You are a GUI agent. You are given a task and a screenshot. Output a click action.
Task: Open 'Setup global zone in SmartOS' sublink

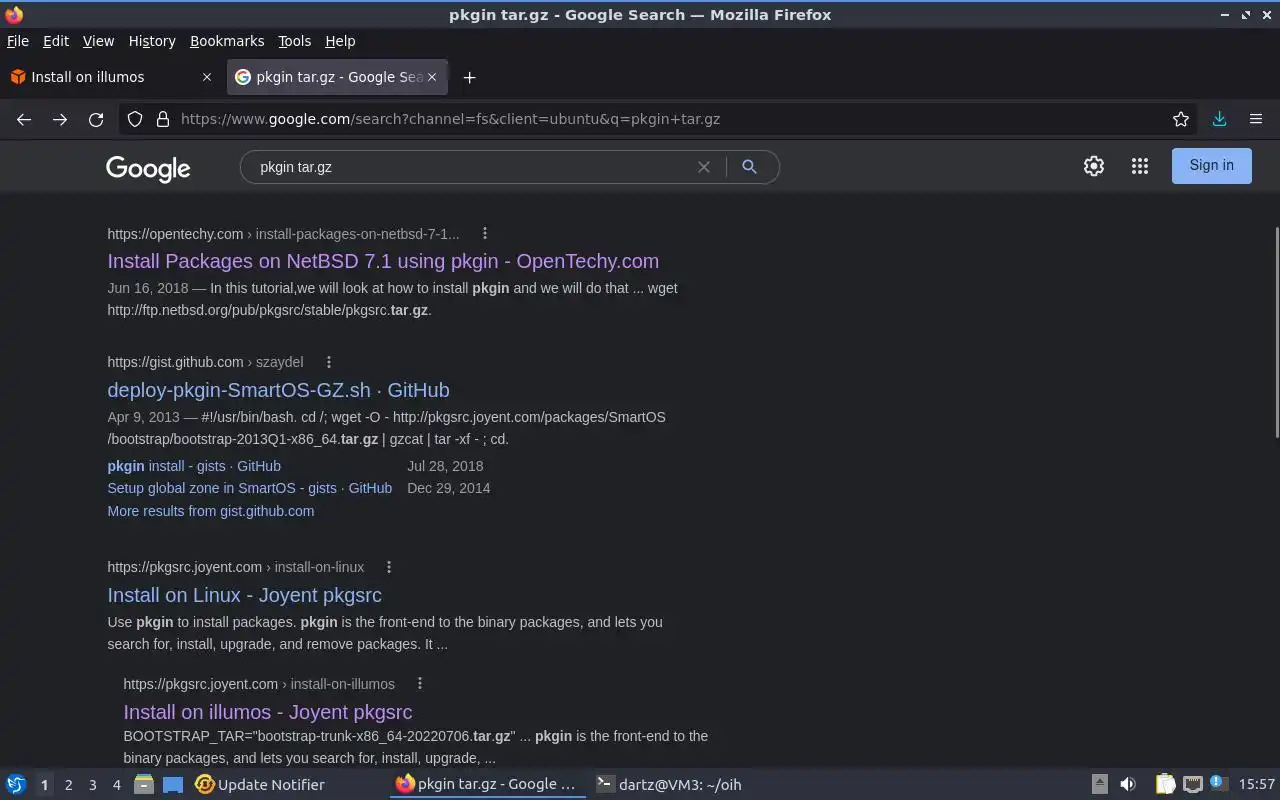pyautogui.click(x=249, y=488)
